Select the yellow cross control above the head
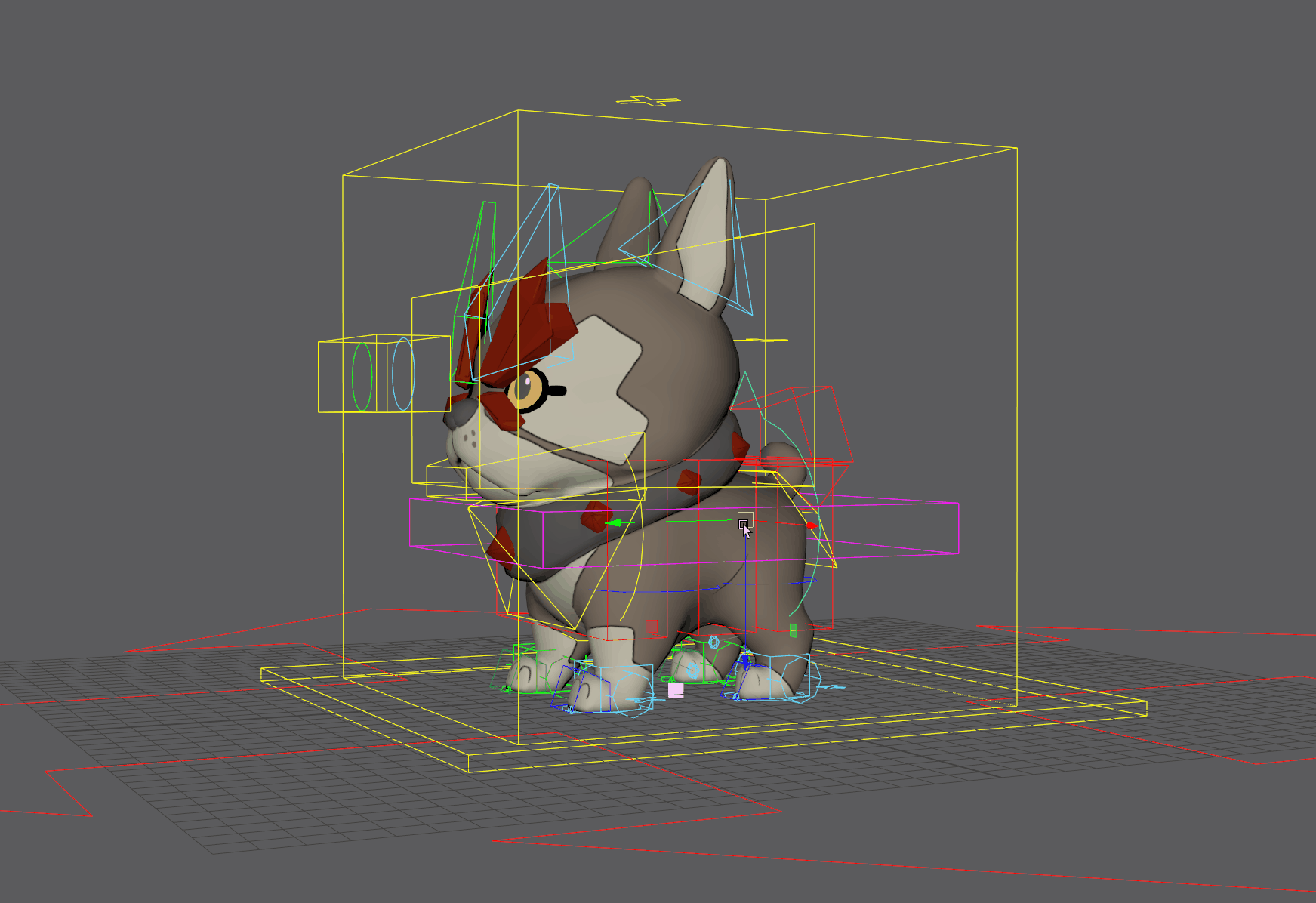This screenshot has width=1316, height=903. (x=648, y=100)
